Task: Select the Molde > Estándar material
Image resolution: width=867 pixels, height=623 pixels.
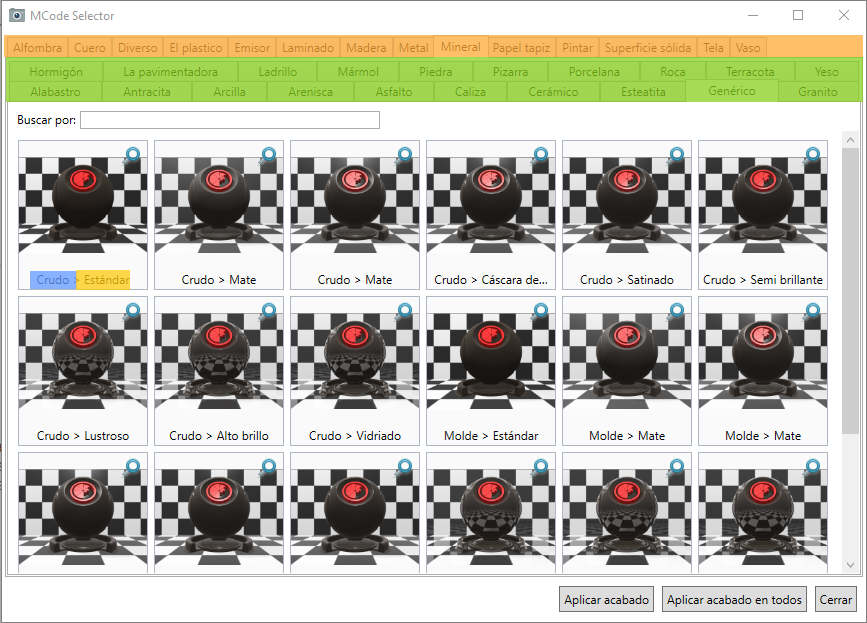Action: (491, 371)
